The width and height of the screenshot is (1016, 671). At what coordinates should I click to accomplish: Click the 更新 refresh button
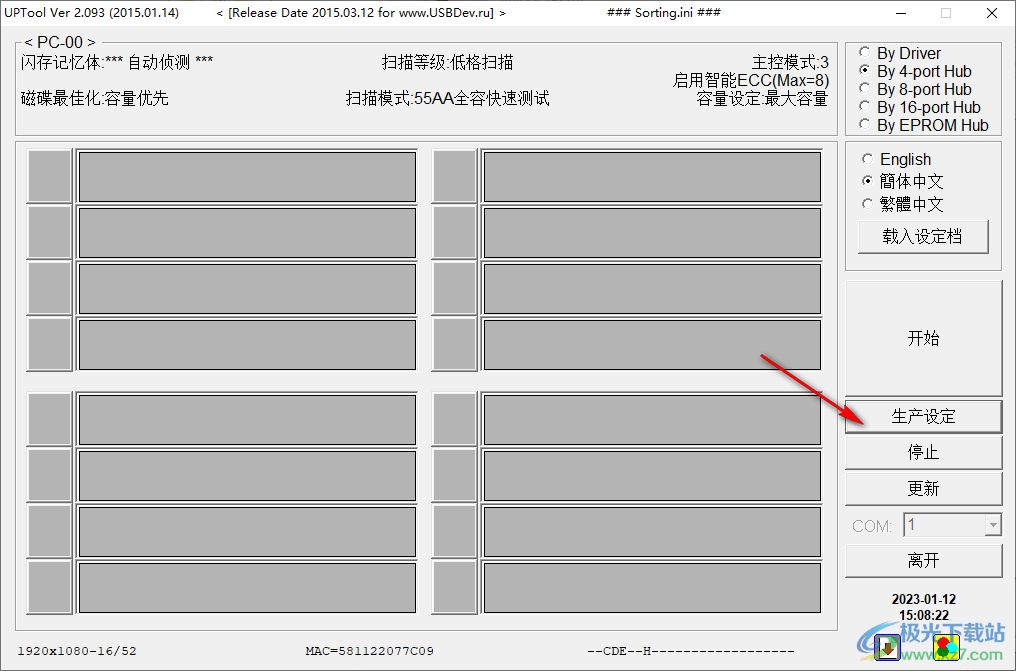point(923,488)
